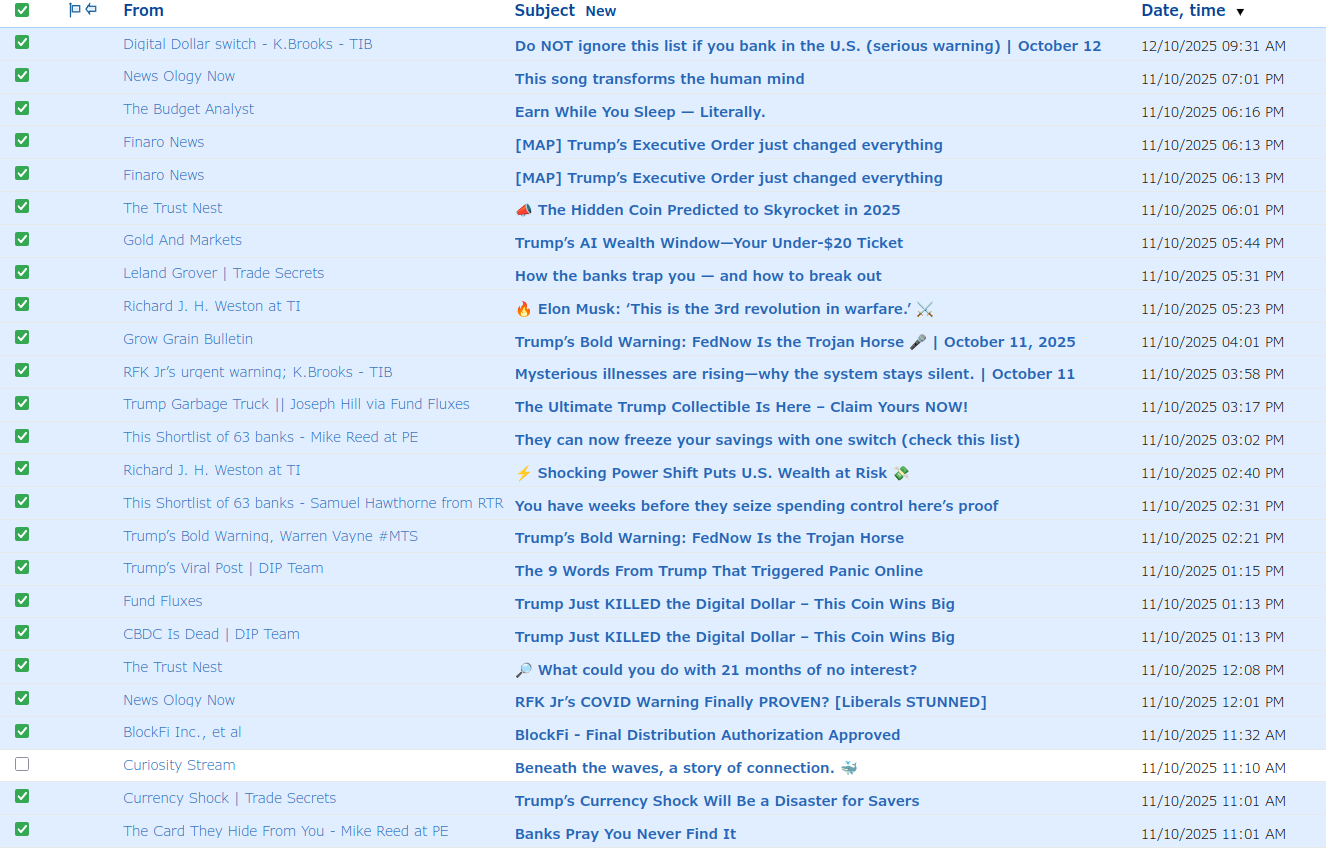
Task: Click the Date, time sort arrow
Action: [x=1240, y=12]
